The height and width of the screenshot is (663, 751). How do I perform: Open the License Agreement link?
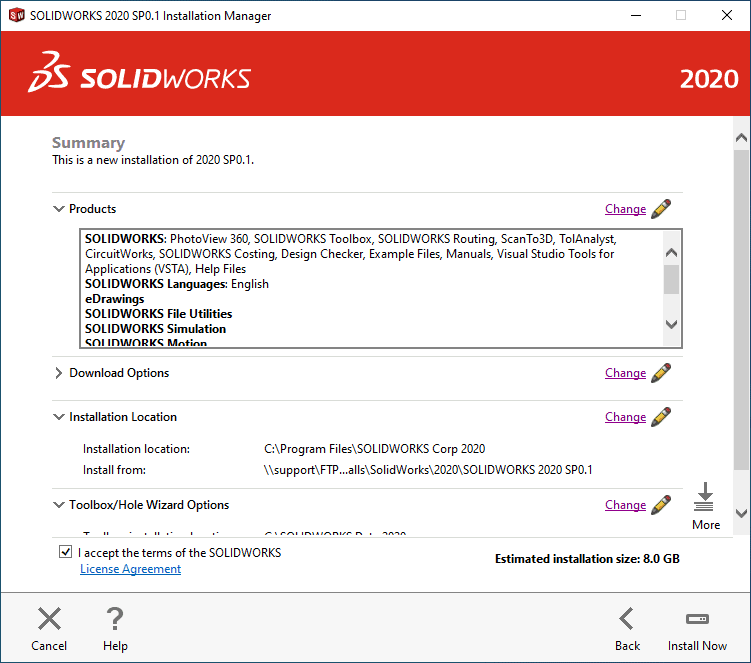130,569
